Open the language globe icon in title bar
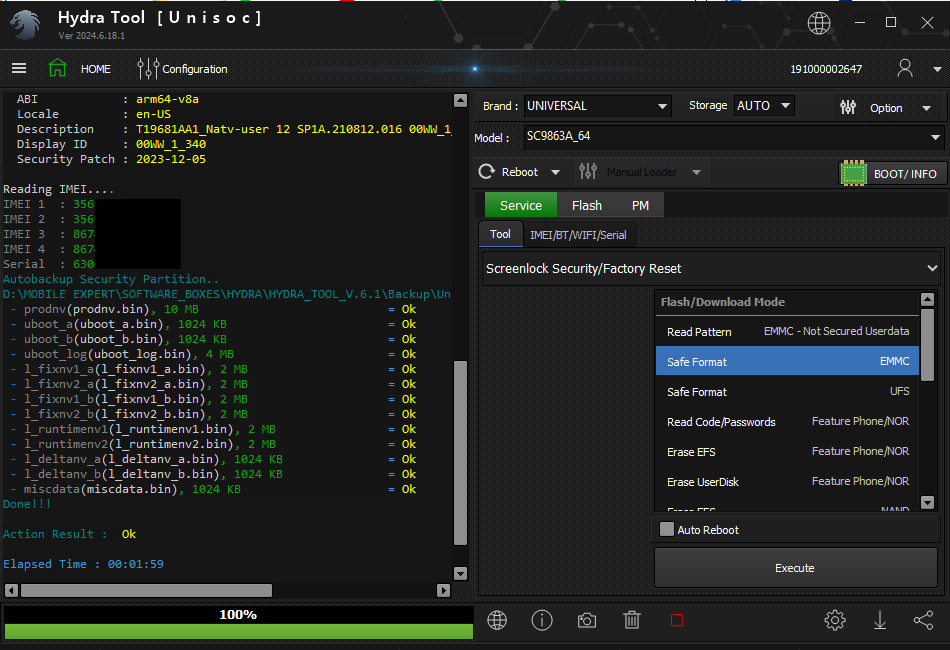 [x=819, y=23]
